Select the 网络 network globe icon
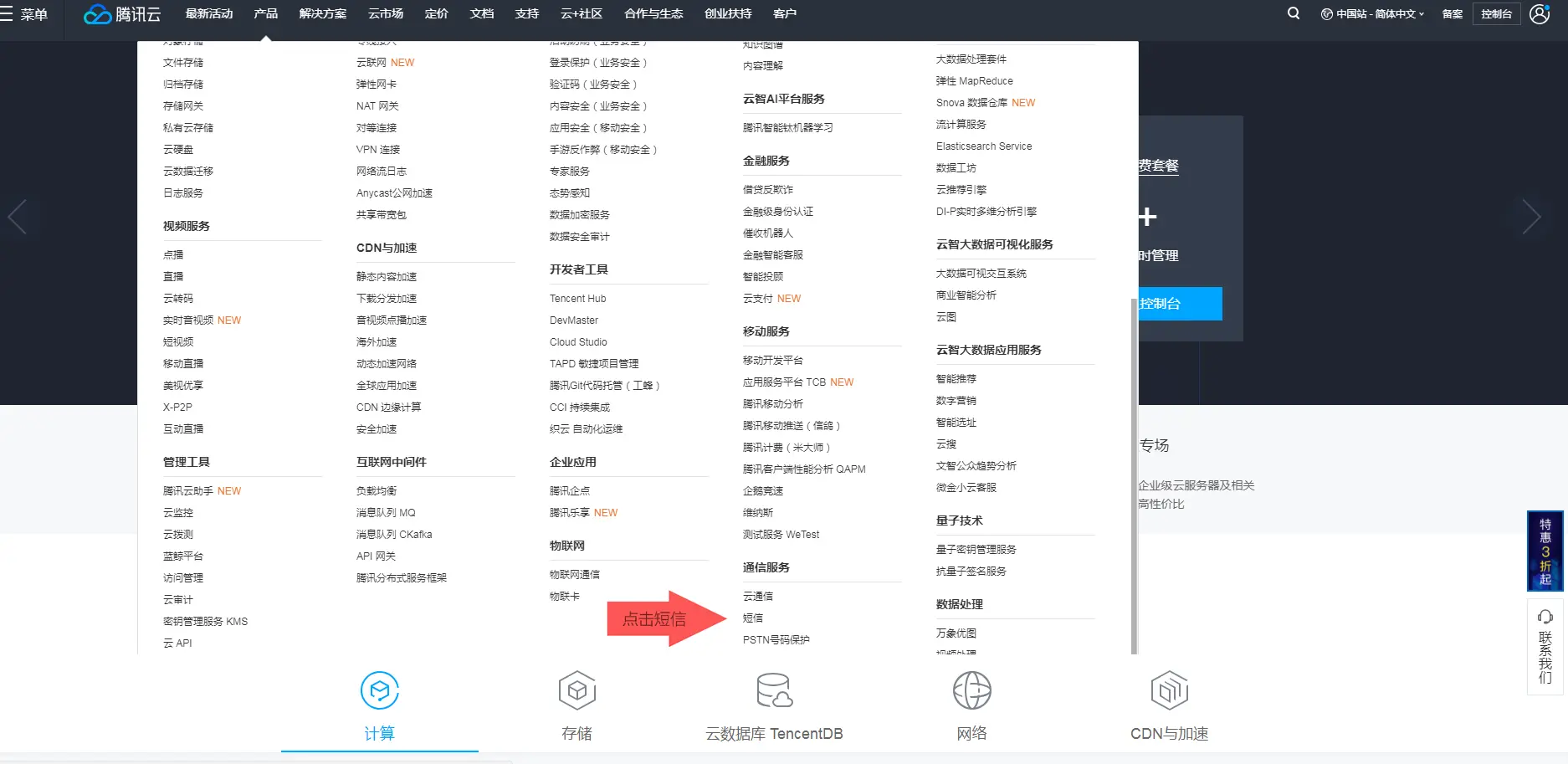 [972, 690]
